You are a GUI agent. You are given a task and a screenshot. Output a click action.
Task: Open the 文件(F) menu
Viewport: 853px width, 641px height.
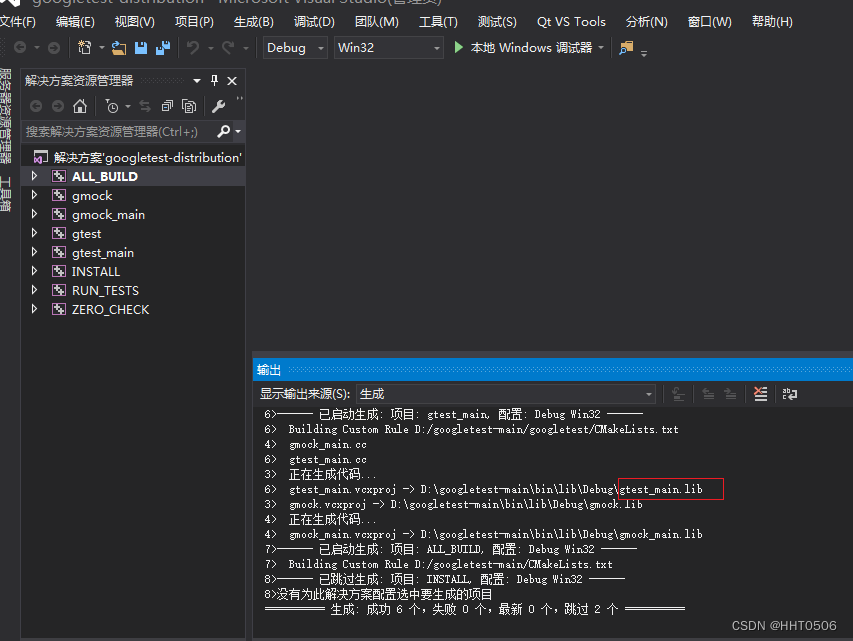tap(17, 22)
